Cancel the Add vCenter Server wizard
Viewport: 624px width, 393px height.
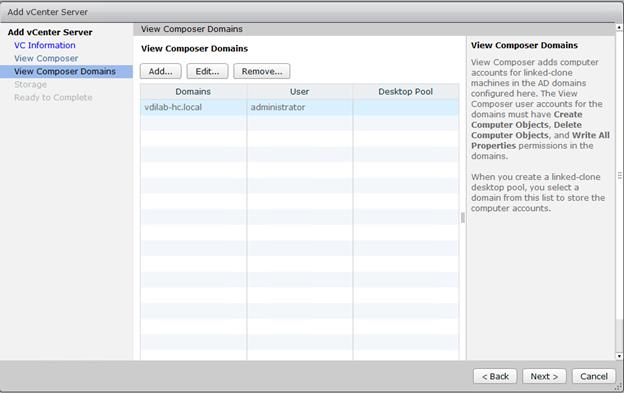[594, 376]
